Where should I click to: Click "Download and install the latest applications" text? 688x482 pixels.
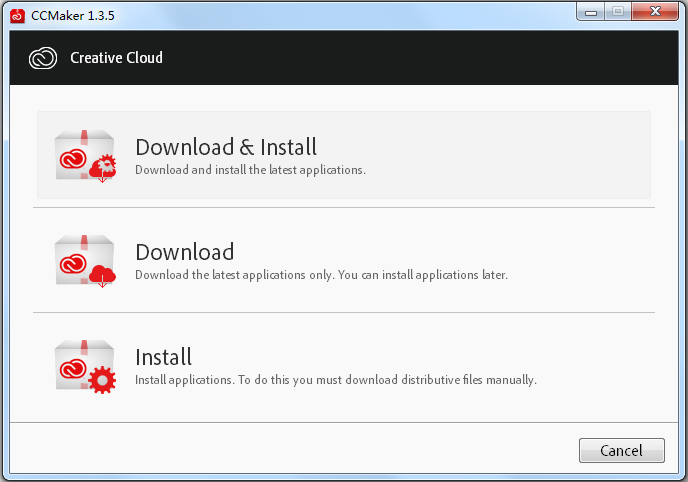click(250, 170)
